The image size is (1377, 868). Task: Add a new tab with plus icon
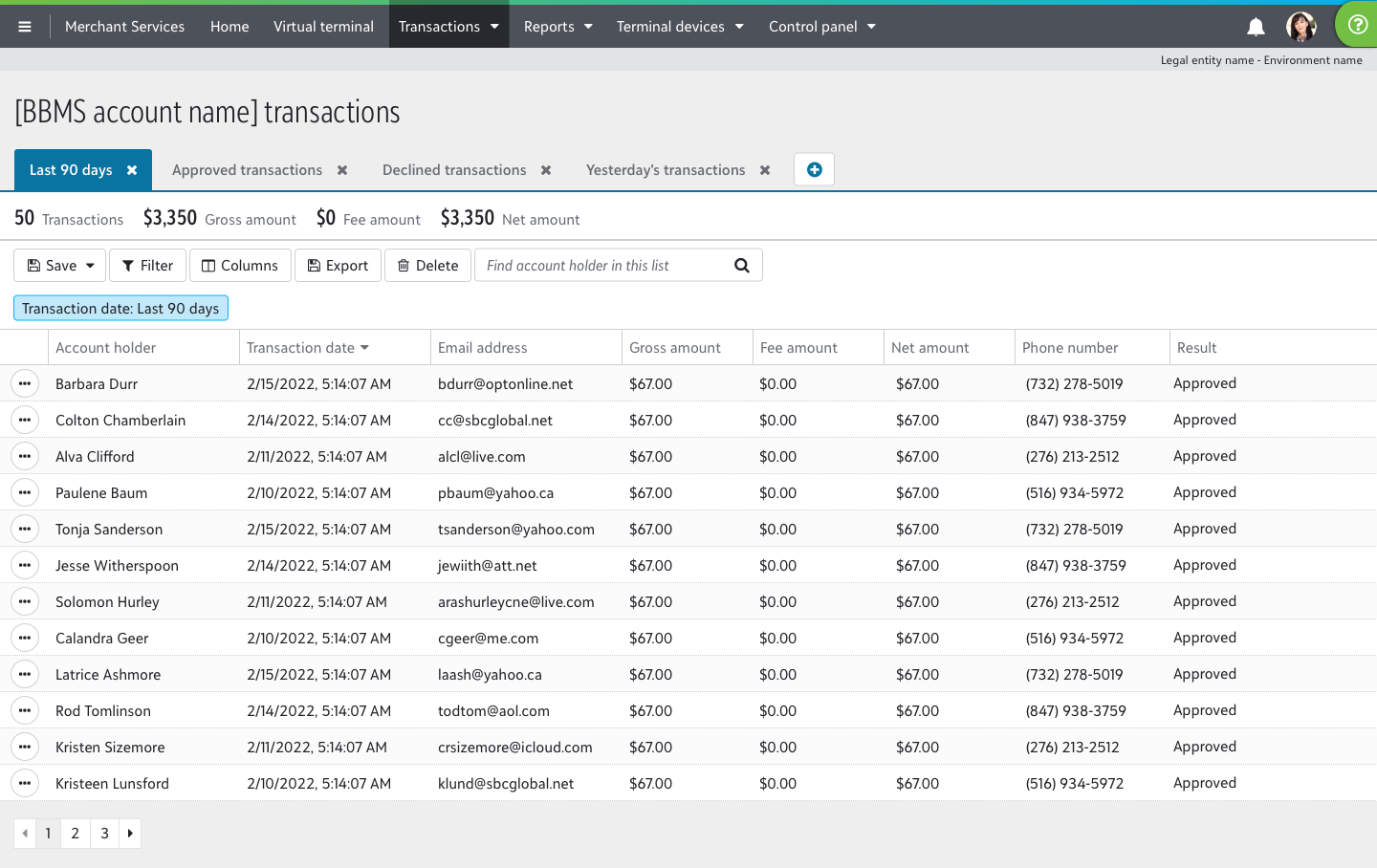pyautogui.click(x=814, y=169)
